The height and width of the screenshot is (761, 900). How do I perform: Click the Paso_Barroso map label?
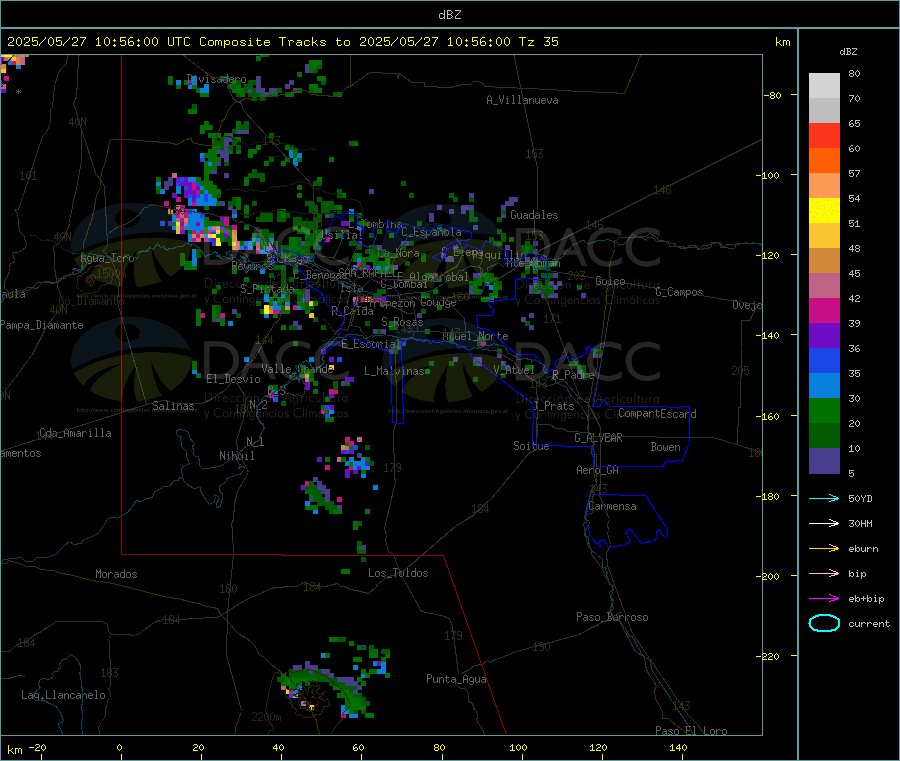[x=612, y=618]
